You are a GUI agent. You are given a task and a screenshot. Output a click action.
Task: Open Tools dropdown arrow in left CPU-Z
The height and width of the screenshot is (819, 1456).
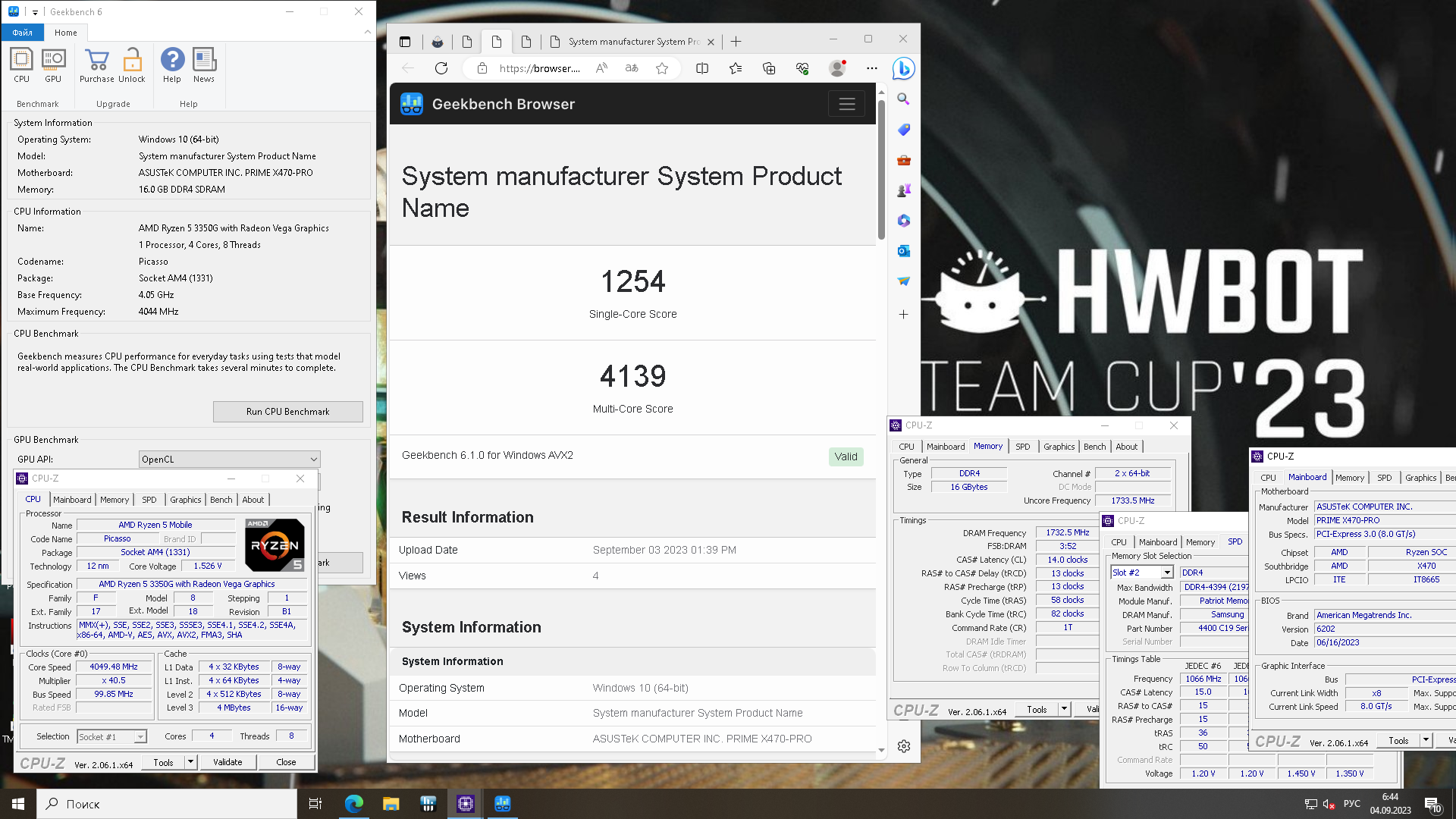pos(190,762)
